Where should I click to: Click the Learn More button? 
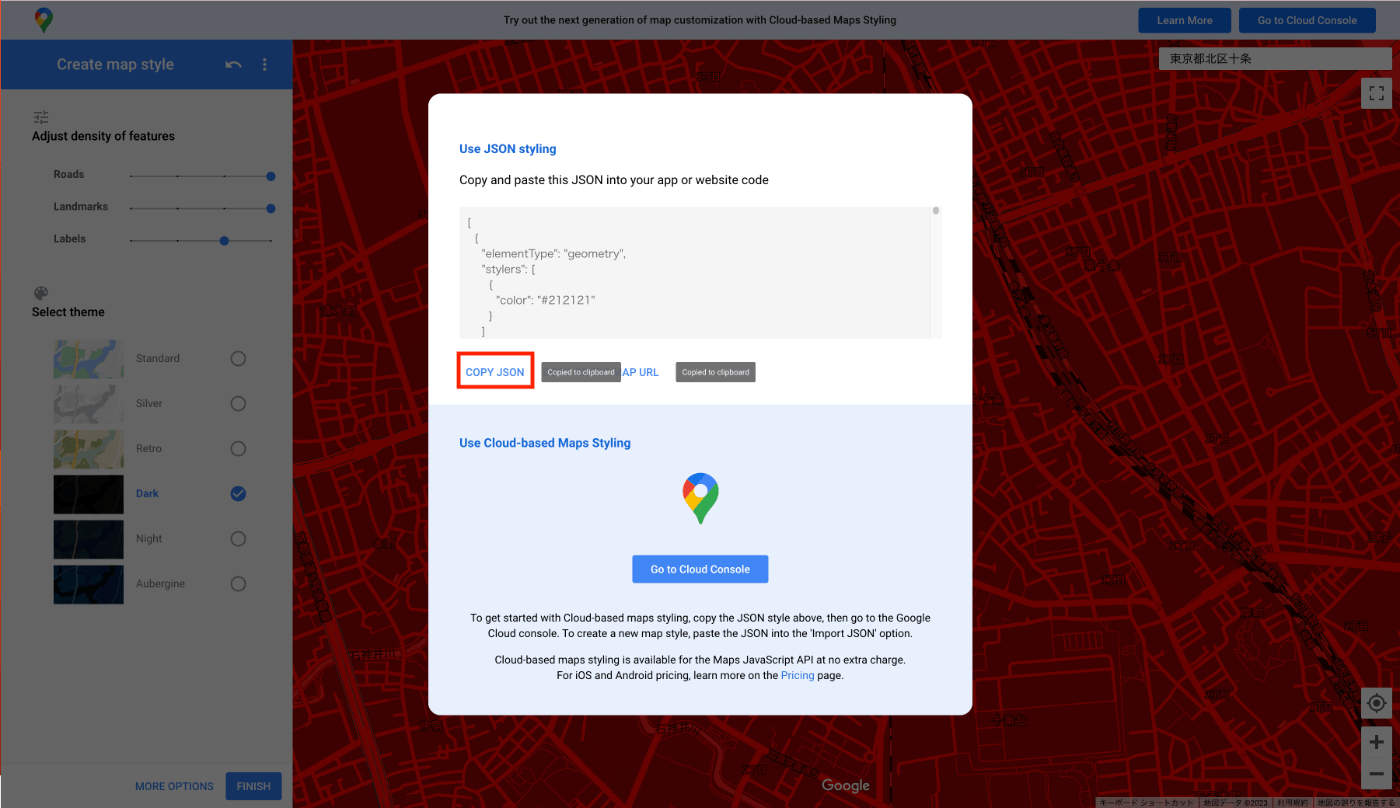tap(1184, 20)
